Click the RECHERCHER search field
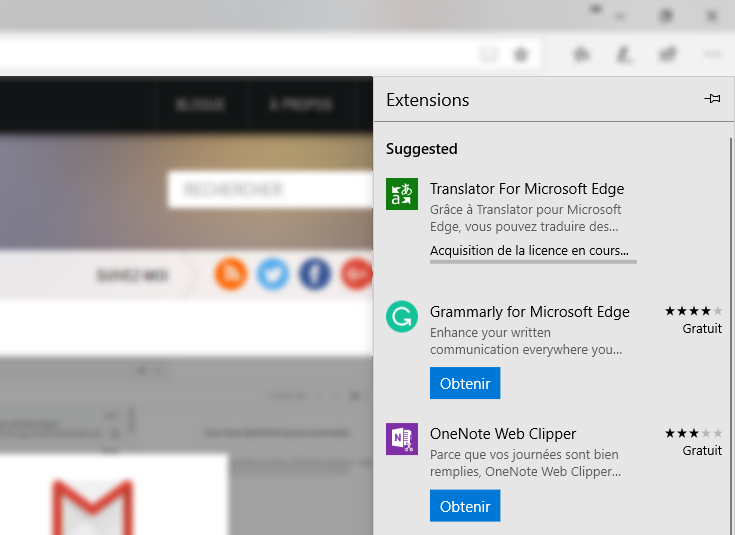The height and width of the screenshot is (535, 735). [x=270, y=189]
